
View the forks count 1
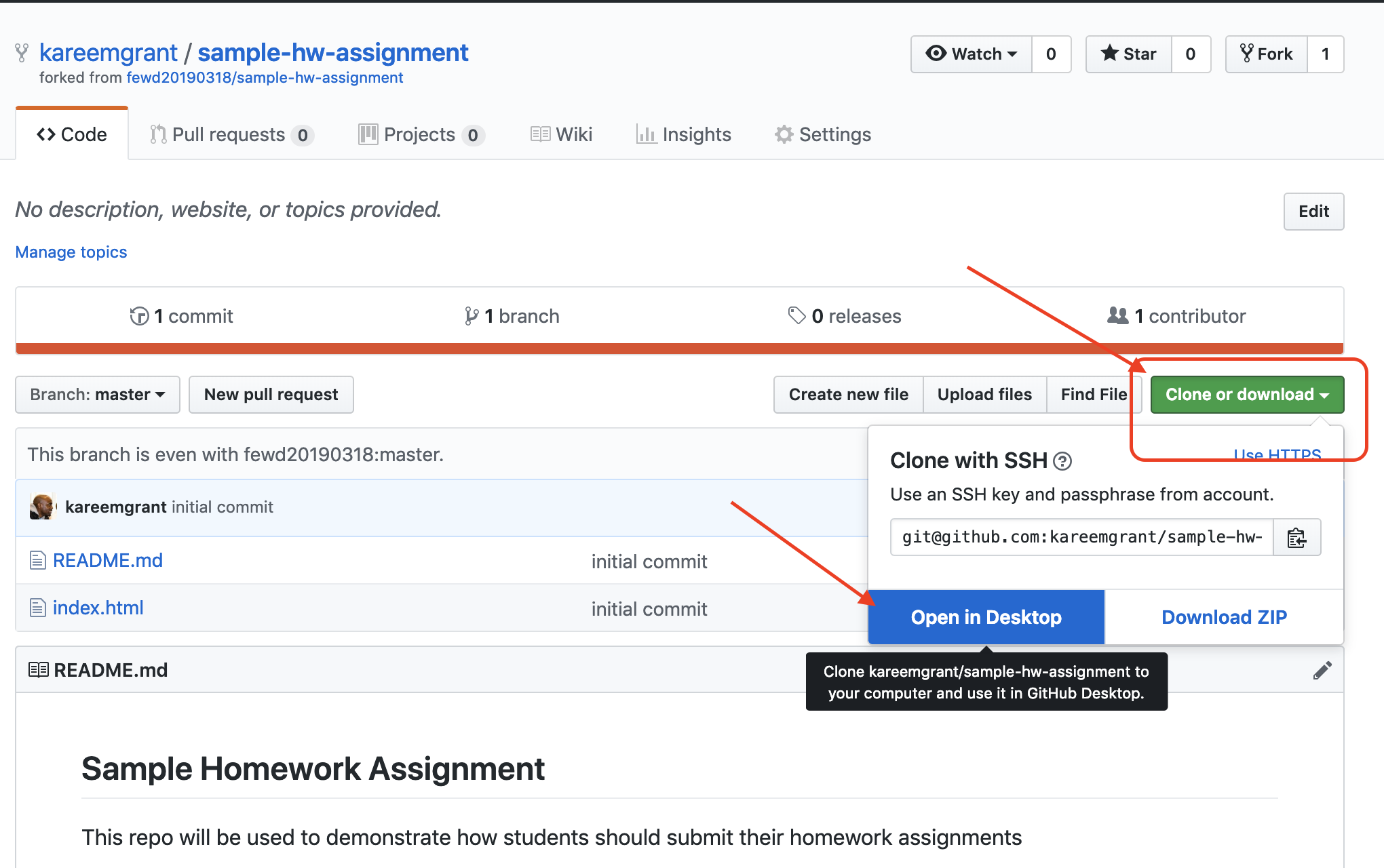1325,54
